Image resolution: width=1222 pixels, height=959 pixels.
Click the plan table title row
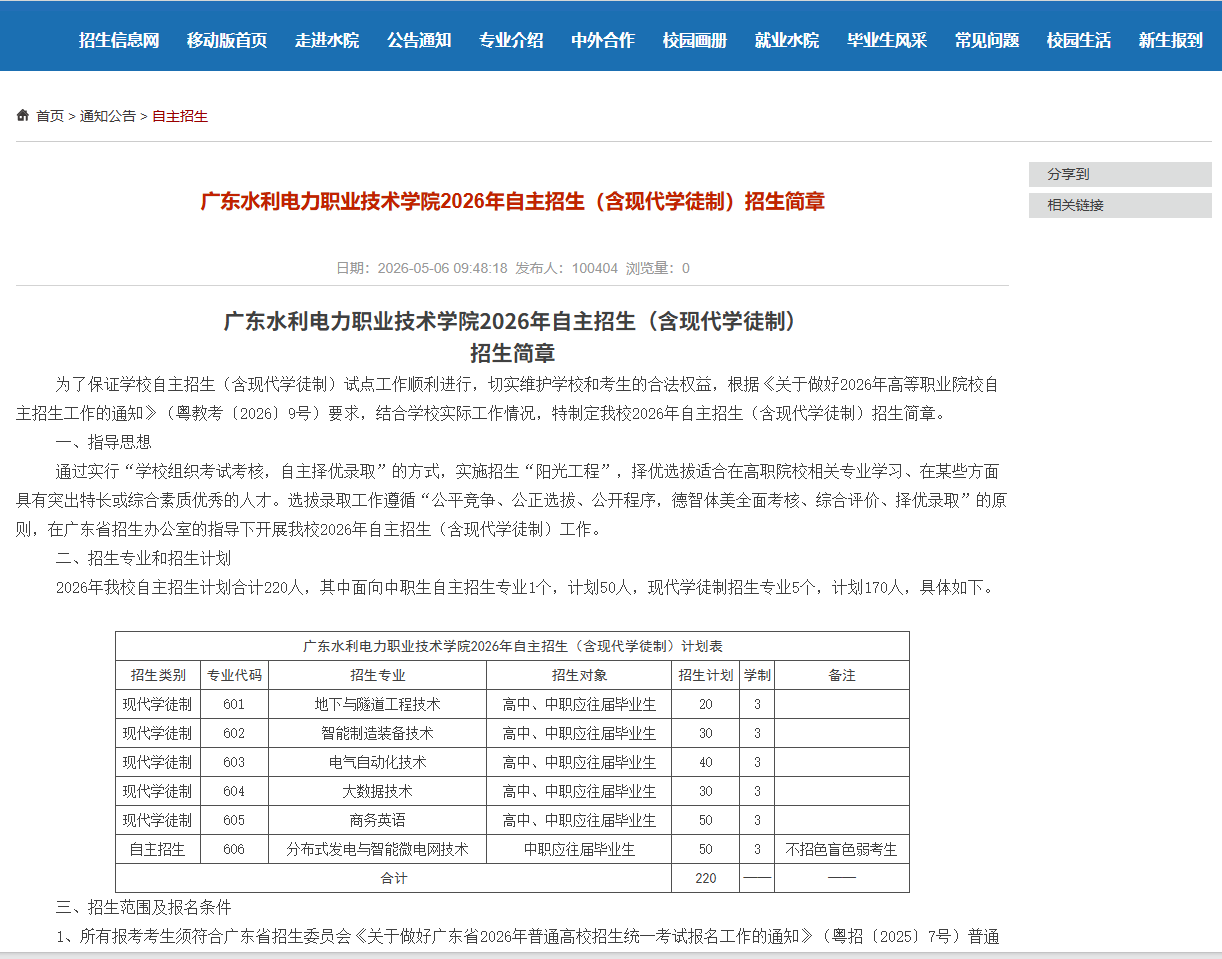coord(512,646)
